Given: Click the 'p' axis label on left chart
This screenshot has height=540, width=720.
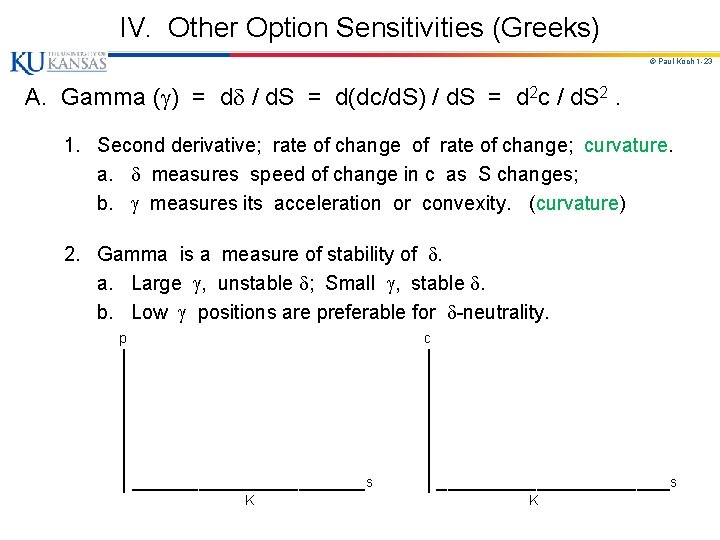Looking at the screenshot, I should tap(123, 339).
